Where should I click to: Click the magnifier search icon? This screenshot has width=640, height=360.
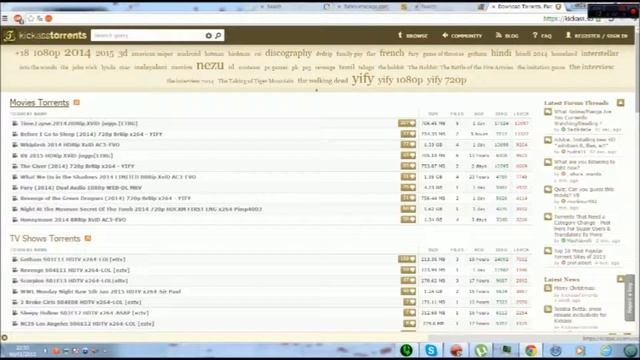pos(218,36)
